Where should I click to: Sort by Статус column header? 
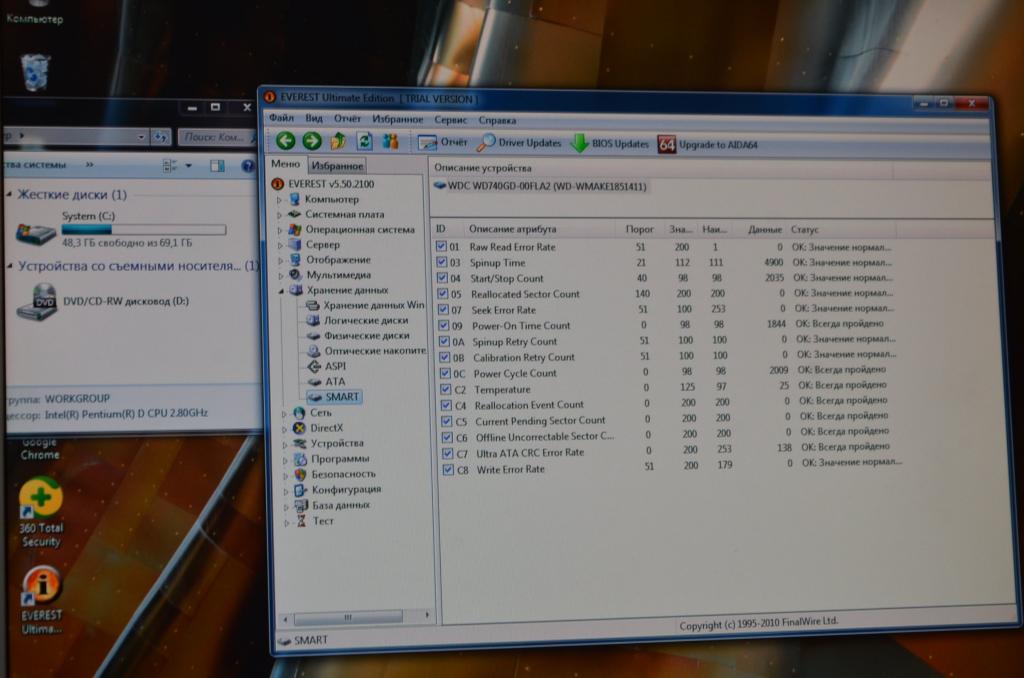pyautogui.click(x=805, y=230)
